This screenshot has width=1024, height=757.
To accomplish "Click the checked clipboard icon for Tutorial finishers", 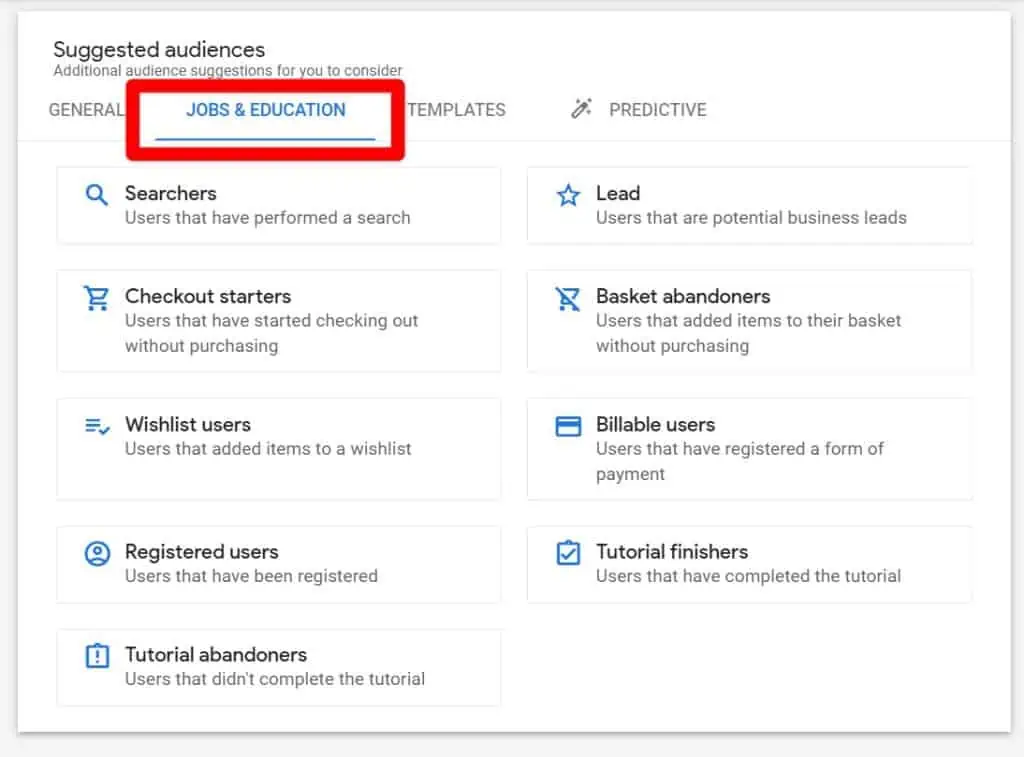I will click(567, 553).
